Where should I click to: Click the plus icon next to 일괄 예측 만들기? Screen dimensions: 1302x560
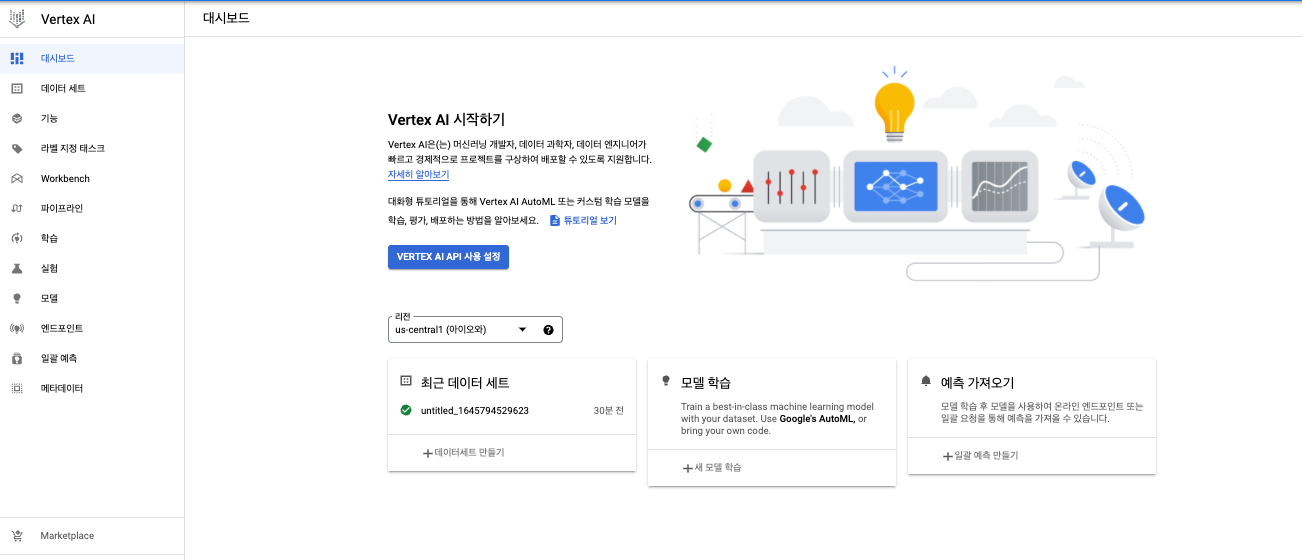(x=948, y=456)
